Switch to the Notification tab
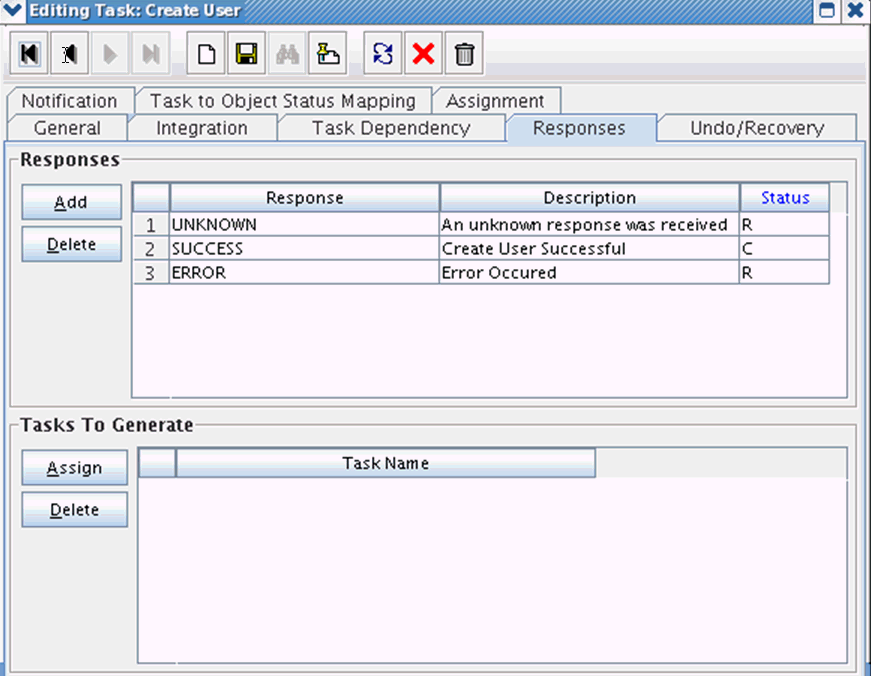This screenshot has width=871, height=676. tap(70, 101)
